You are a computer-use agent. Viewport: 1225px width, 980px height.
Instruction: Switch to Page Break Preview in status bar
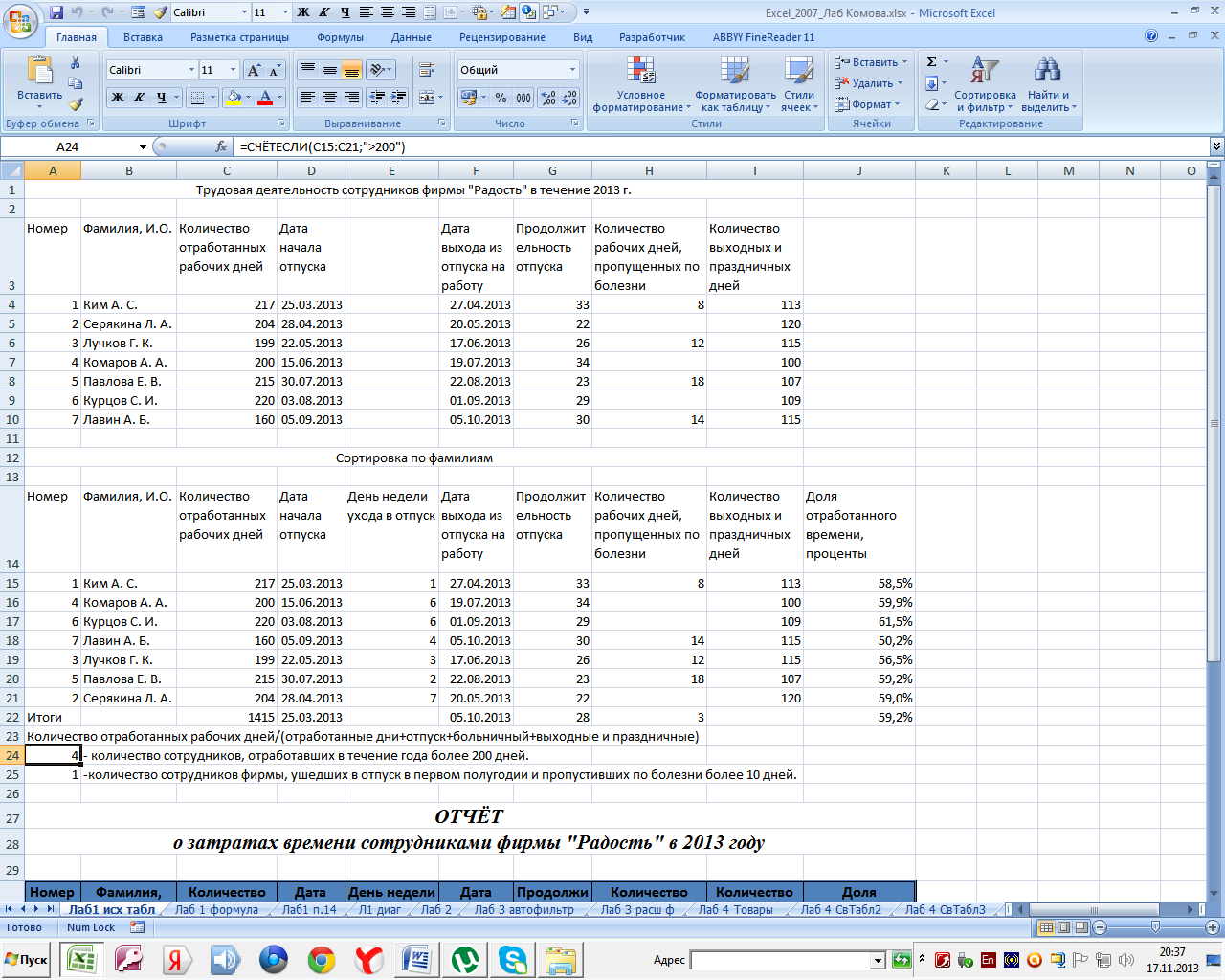coord(1080,926)
